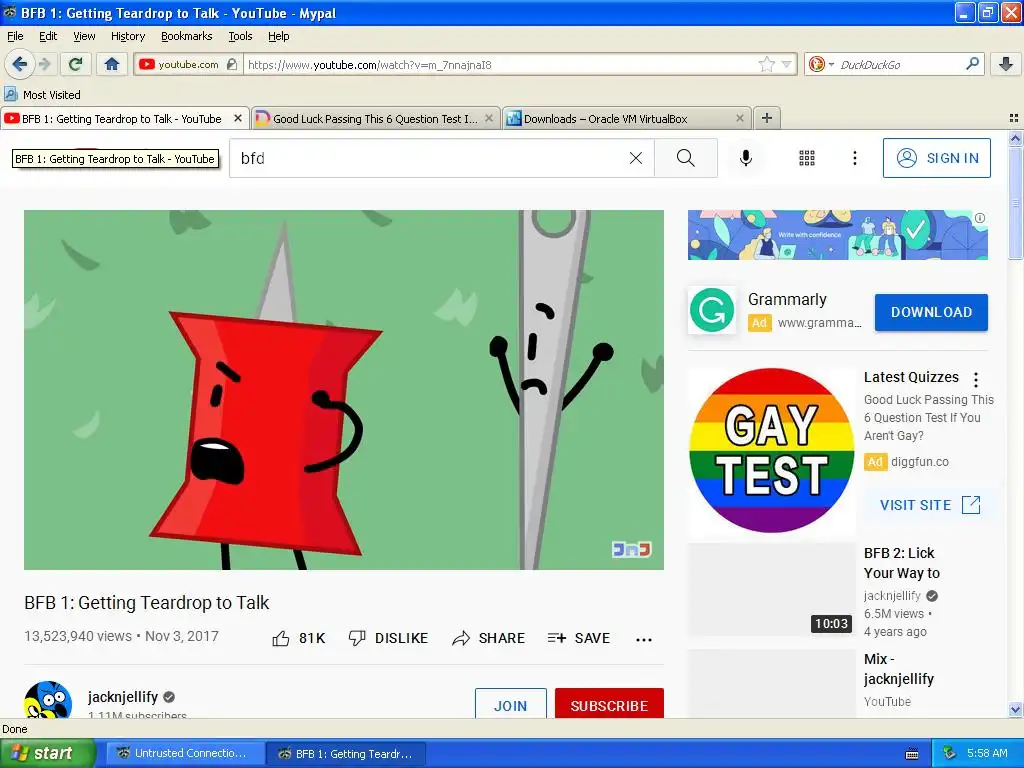This screenshot has width=1024, height=768.
Task: Click the SHARE arrow button
Action: tap(488, 638)
